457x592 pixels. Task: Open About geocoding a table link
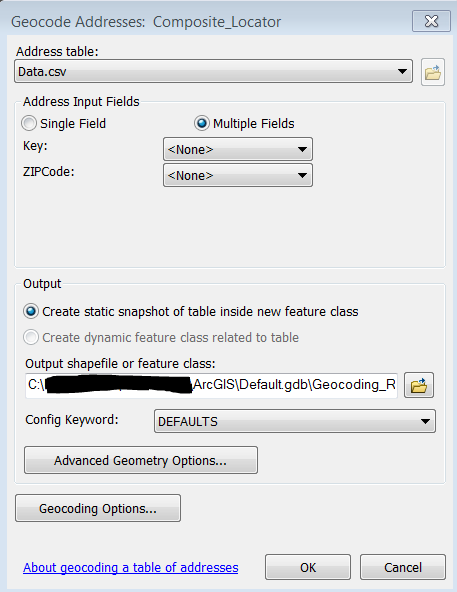click(131, 567)
